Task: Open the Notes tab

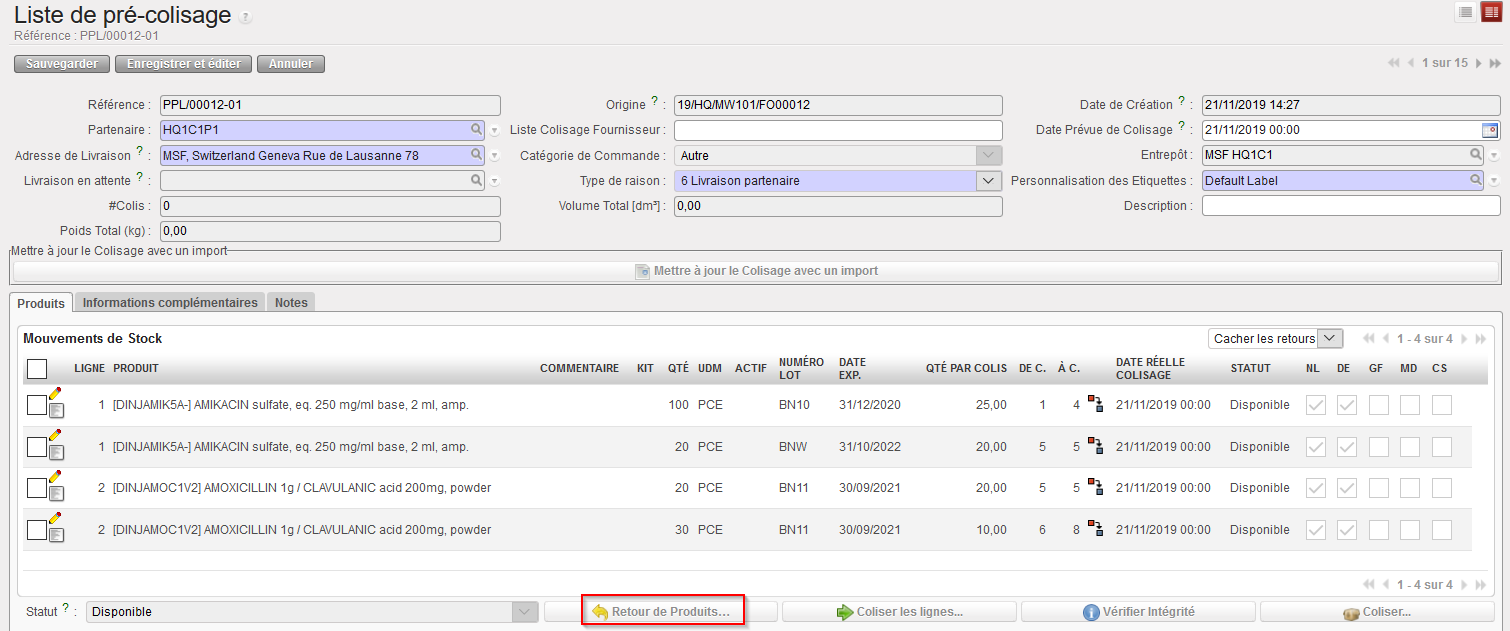Action: 291,303
